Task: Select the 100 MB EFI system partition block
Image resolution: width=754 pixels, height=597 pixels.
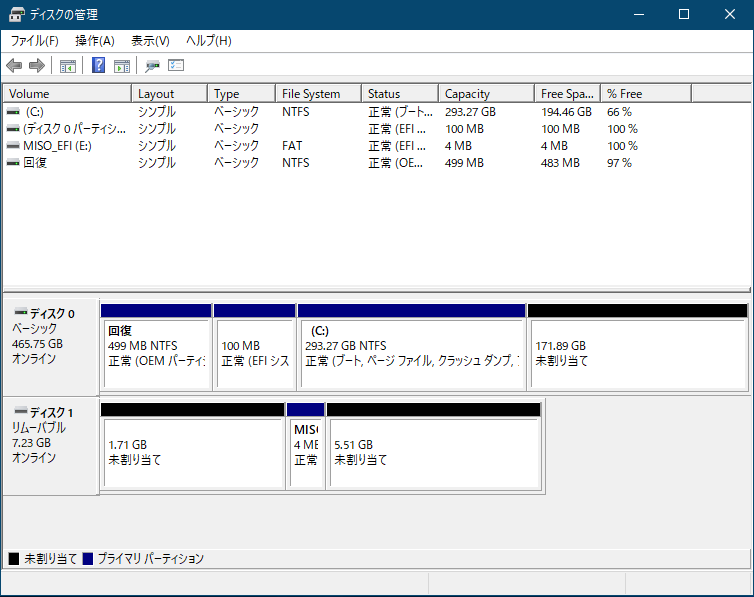Action: pos(255,347)
